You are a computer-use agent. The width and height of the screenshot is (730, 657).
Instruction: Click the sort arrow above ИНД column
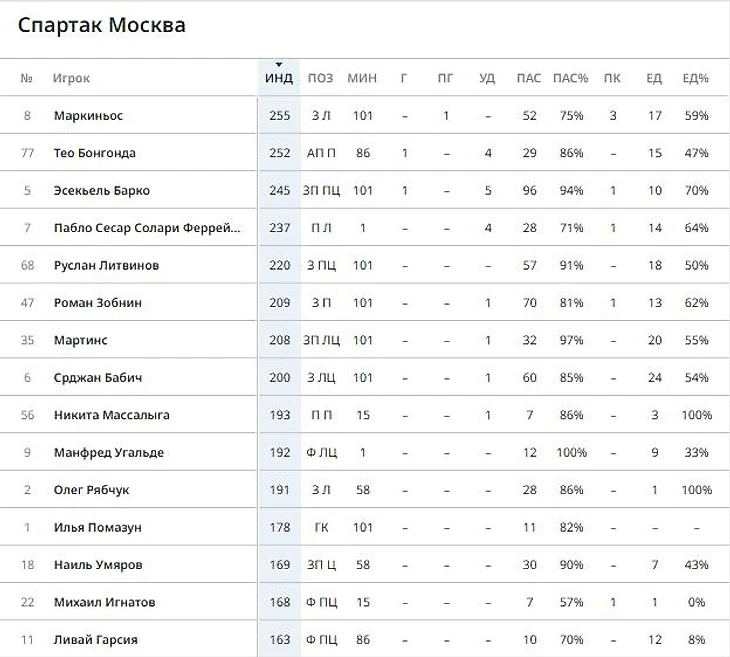279,64
